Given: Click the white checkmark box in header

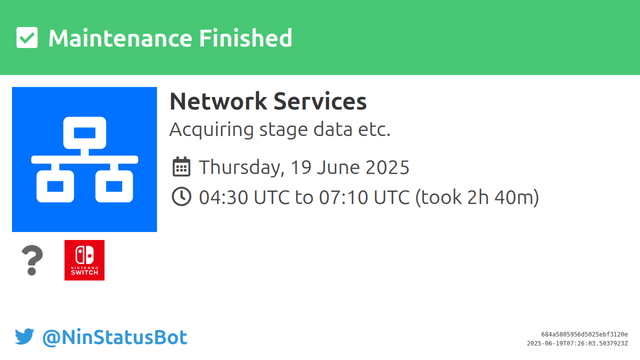Looking at the screenshot, I should point(27,38).
